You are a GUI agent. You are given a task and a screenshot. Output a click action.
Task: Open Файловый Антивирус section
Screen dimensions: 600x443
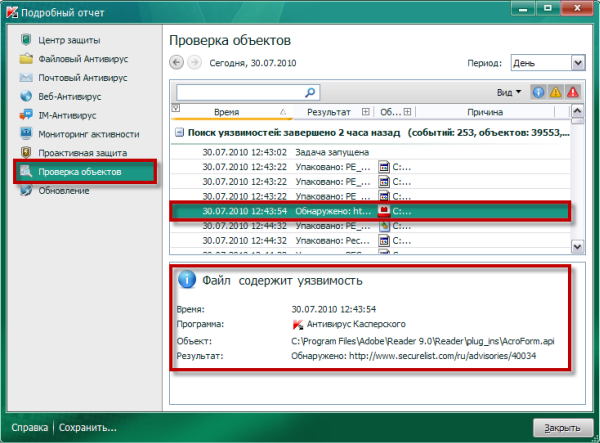tap(83, 59)
